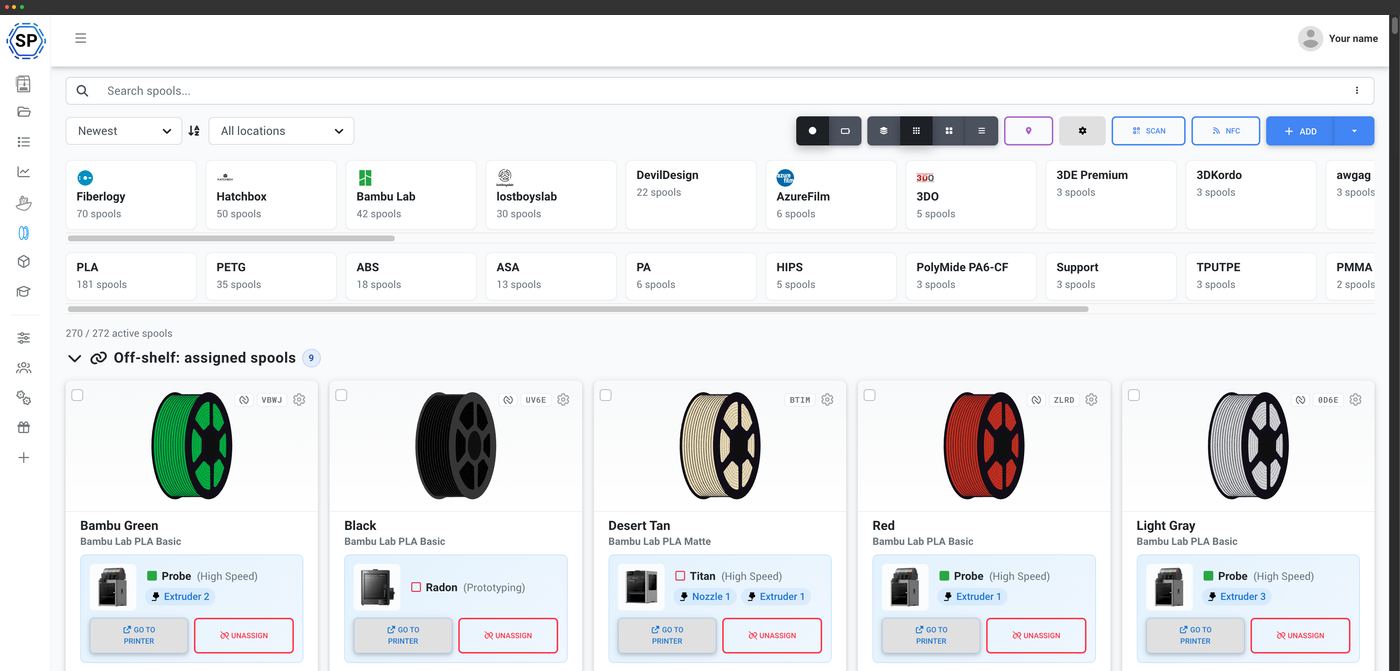Viewport: 1400px width, 671px height.
Task: Open settings gear on Desert Tan card
Action: click(x=827, y=400)
